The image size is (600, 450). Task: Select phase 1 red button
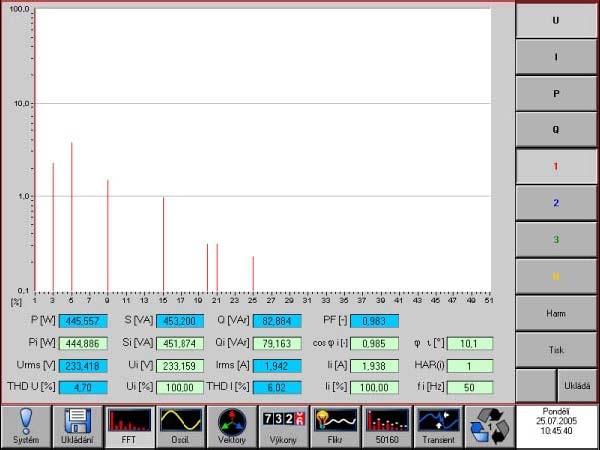click(x=556, y=166)
